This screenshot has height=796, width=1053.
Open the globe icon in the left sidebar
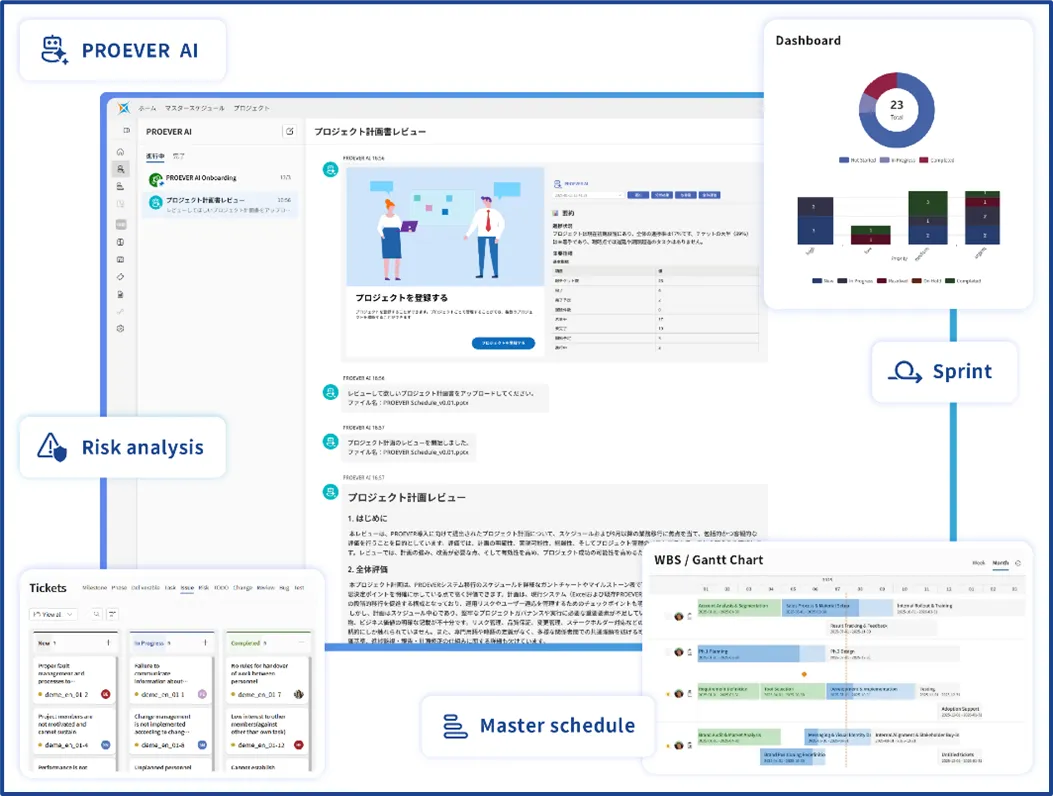click(120, 242)
